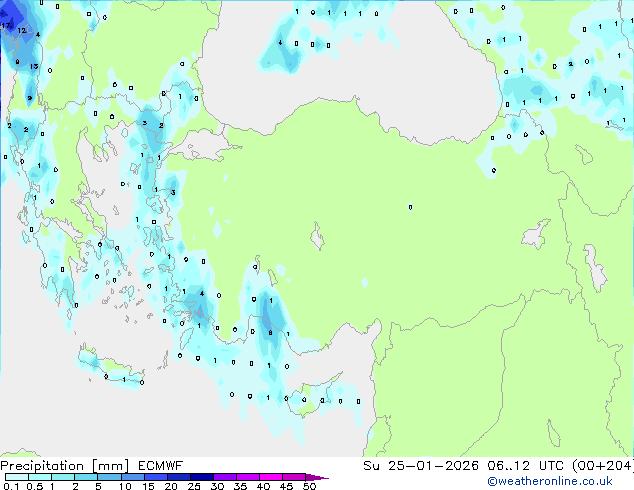
Task: Click the '12' precipitation value on map
Action: (x=21, y=30)
